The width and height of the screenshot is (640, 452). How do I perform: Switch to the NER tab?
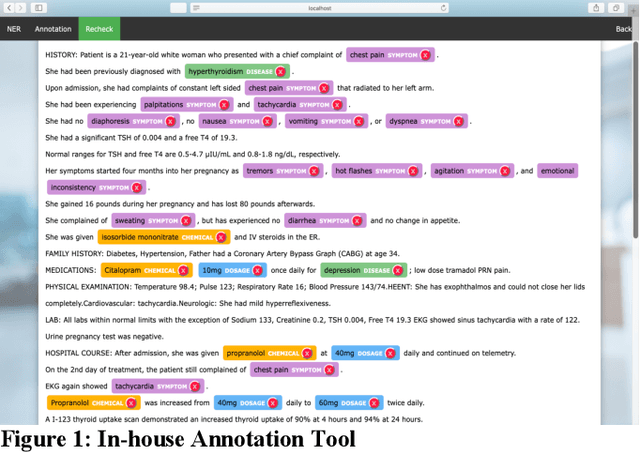coord(14,29)
